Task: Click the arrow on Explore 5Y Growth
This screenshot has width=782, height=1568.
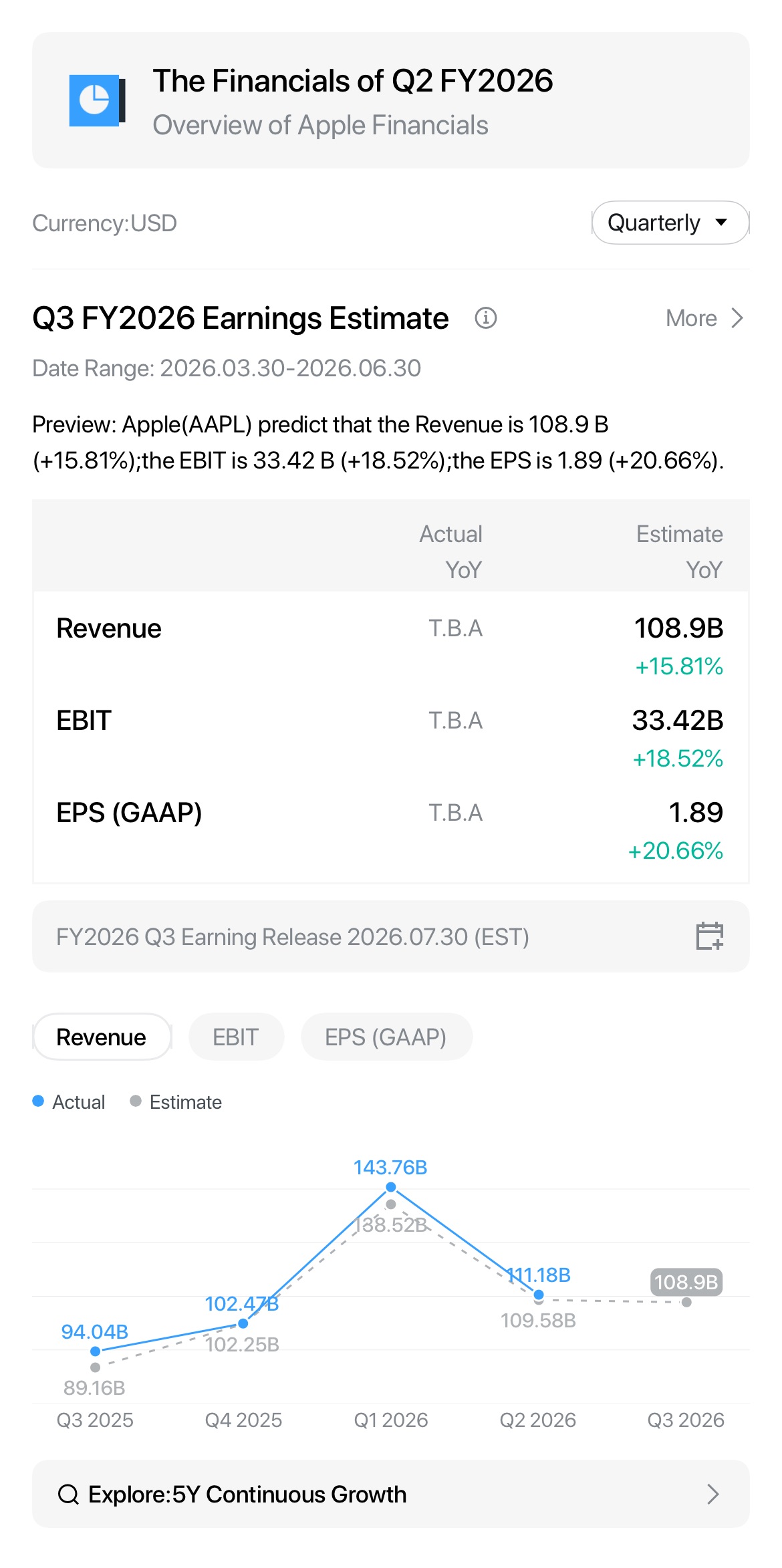Action: [713, 1494]
